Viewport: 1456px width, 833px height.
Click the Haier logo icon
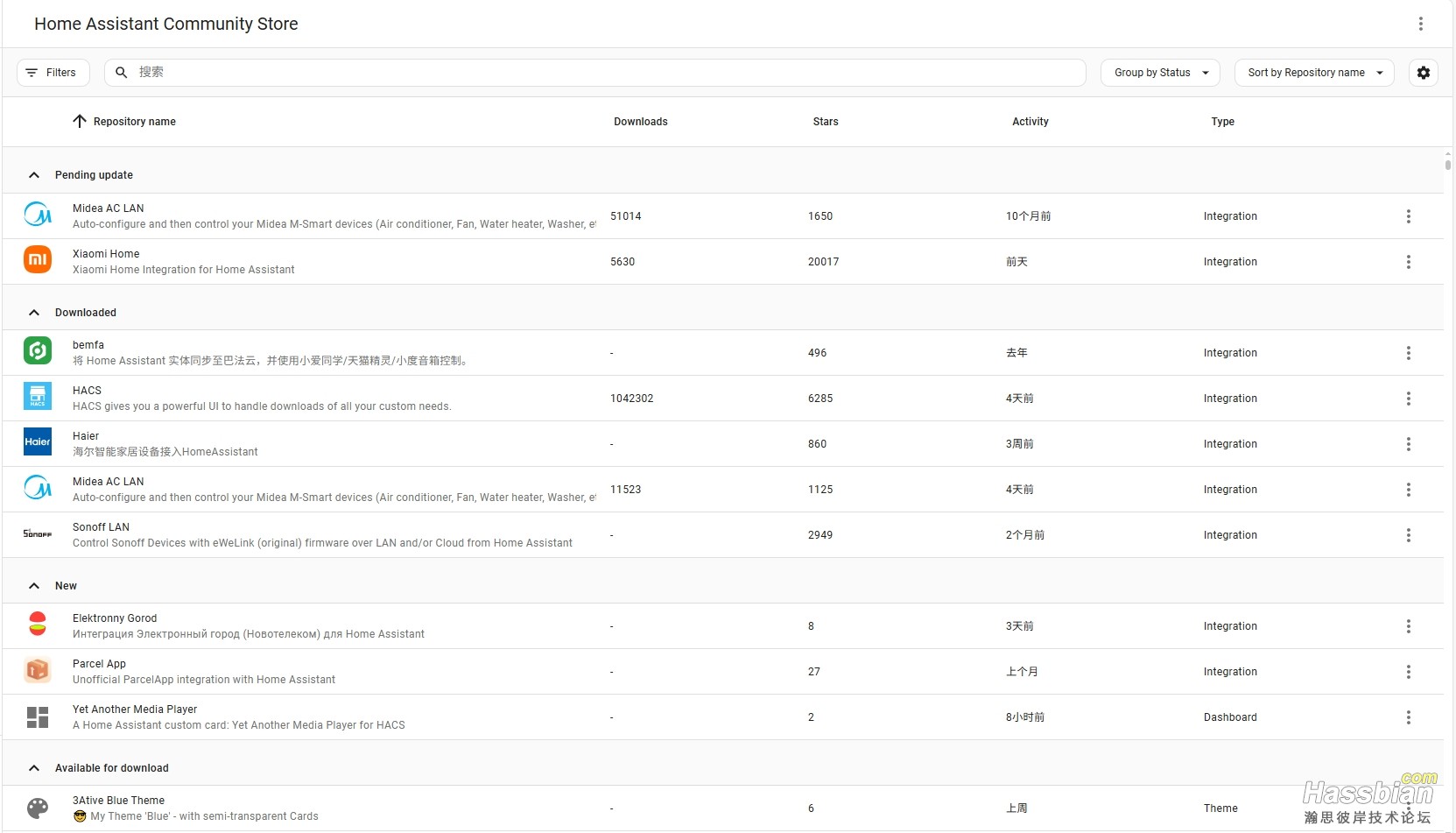[38, 441]
